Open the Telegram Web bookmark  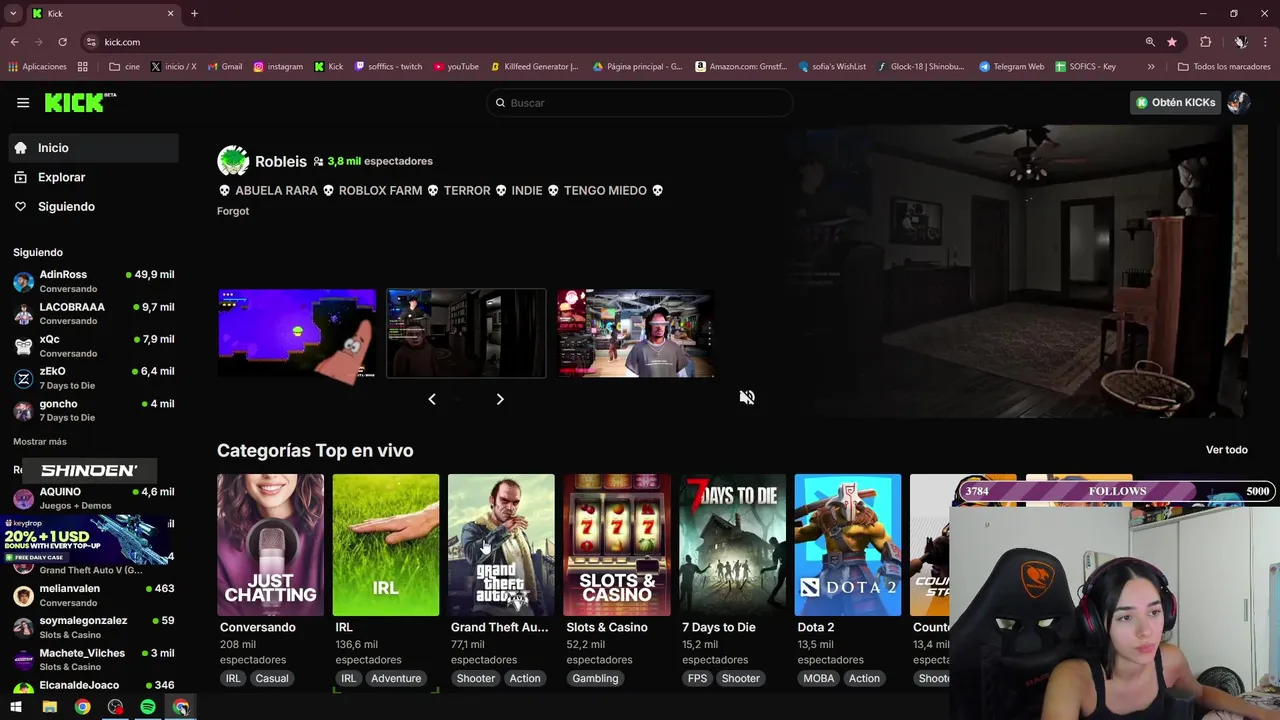coord(1011,67)
